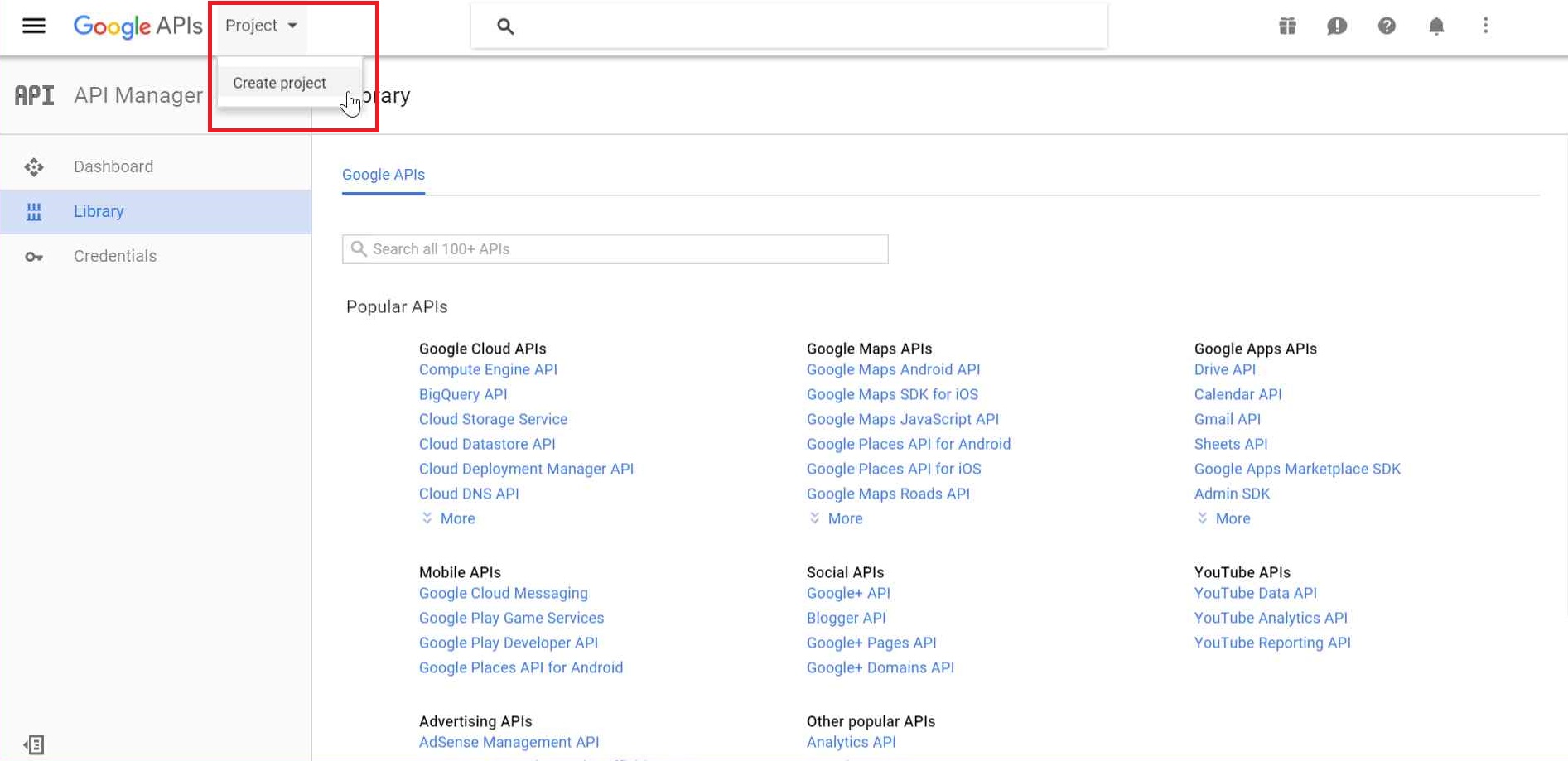The image size is (1568, 761).
Task: Click the Gmail API link
Action: tap(1227, 419)
